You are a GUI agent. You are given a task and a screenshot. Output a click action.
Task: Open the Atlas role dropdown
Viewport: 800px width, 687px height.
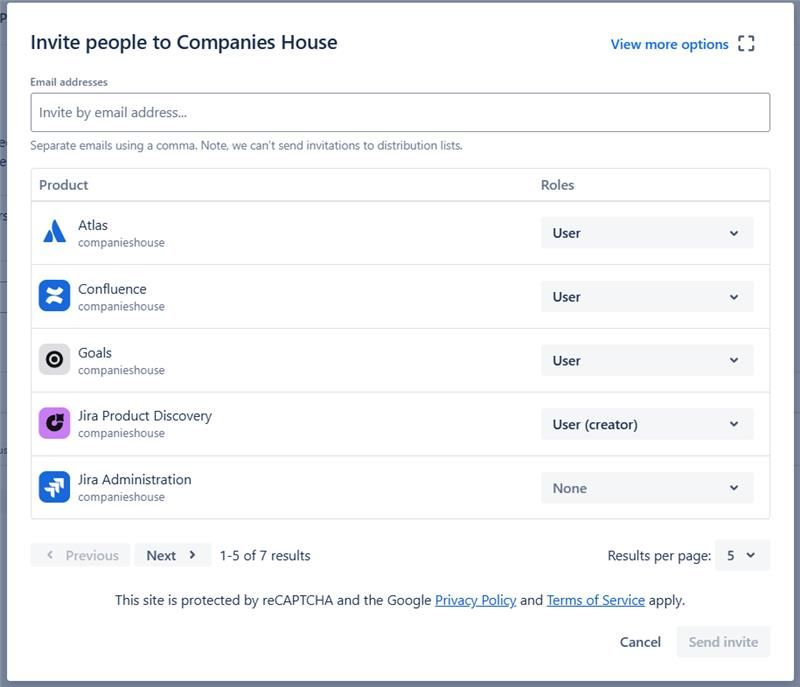click(647, 233)
